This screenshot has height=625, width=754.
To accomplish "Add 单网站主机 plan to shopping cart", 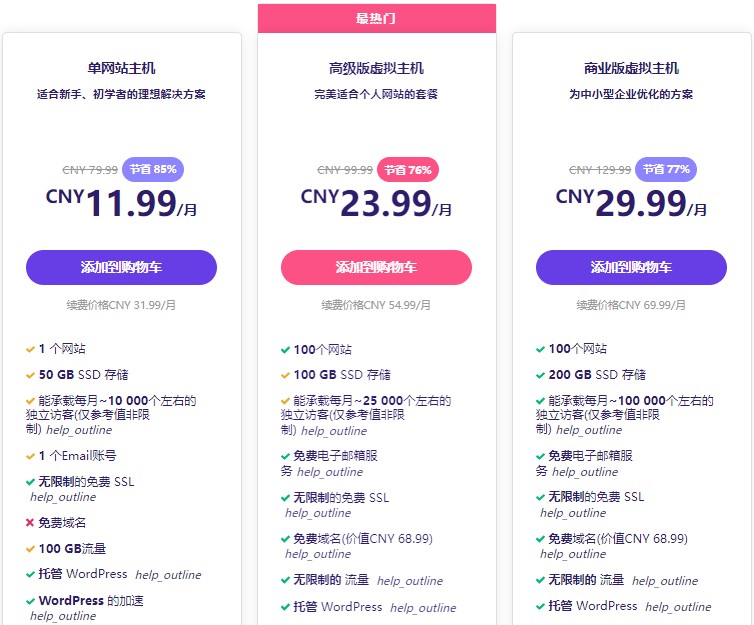I will (x=121, y=268).
